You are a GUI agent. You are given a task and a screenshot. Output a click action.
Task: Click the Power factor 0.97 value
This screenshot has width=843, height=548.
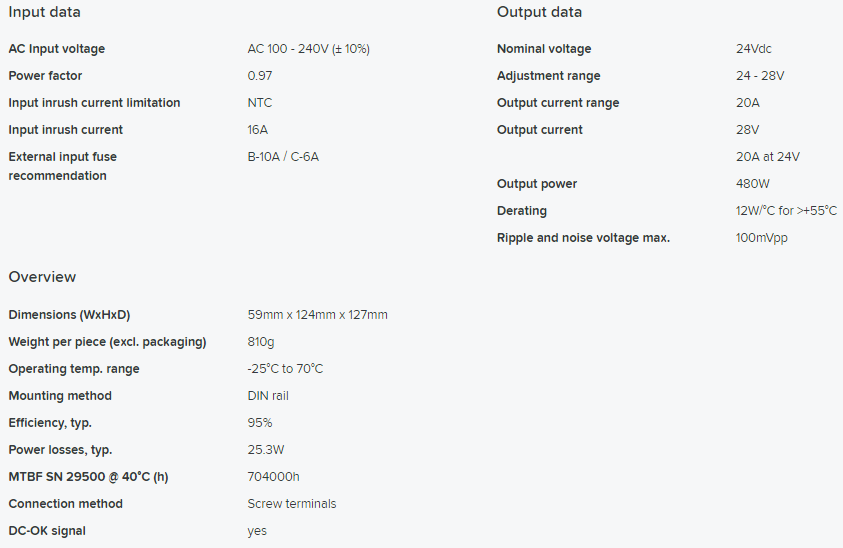tap(260, 75)
